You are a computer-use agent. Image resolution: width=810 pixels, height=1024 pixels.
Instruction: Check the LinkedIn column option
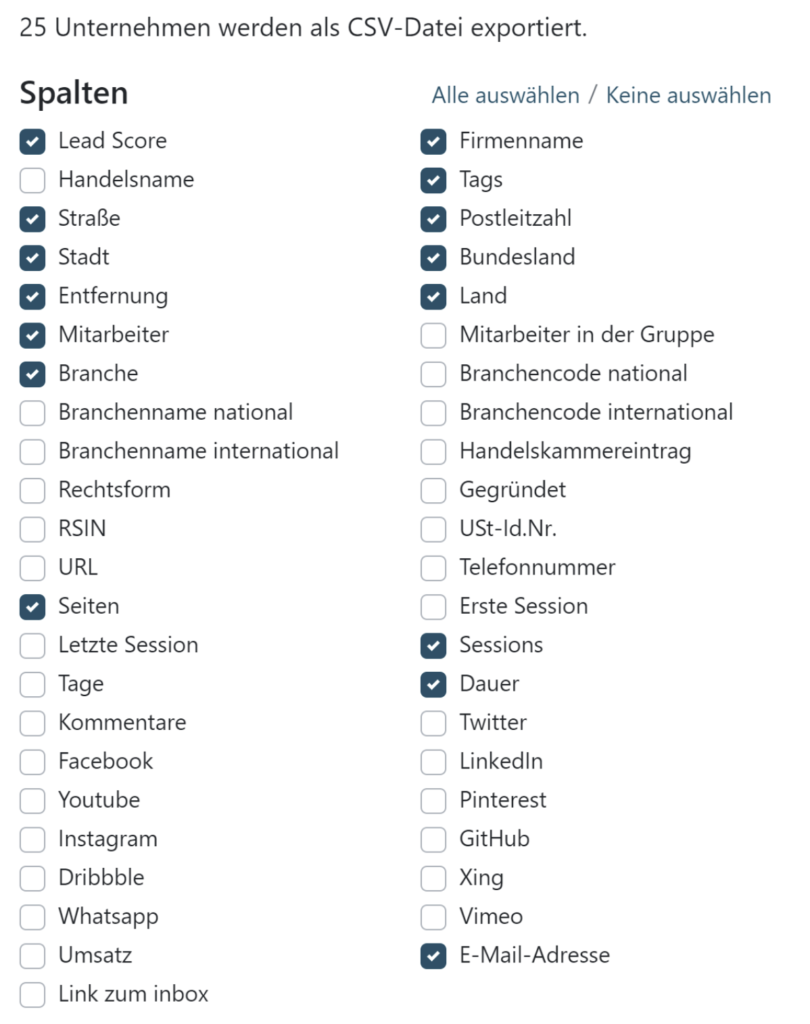434,762
